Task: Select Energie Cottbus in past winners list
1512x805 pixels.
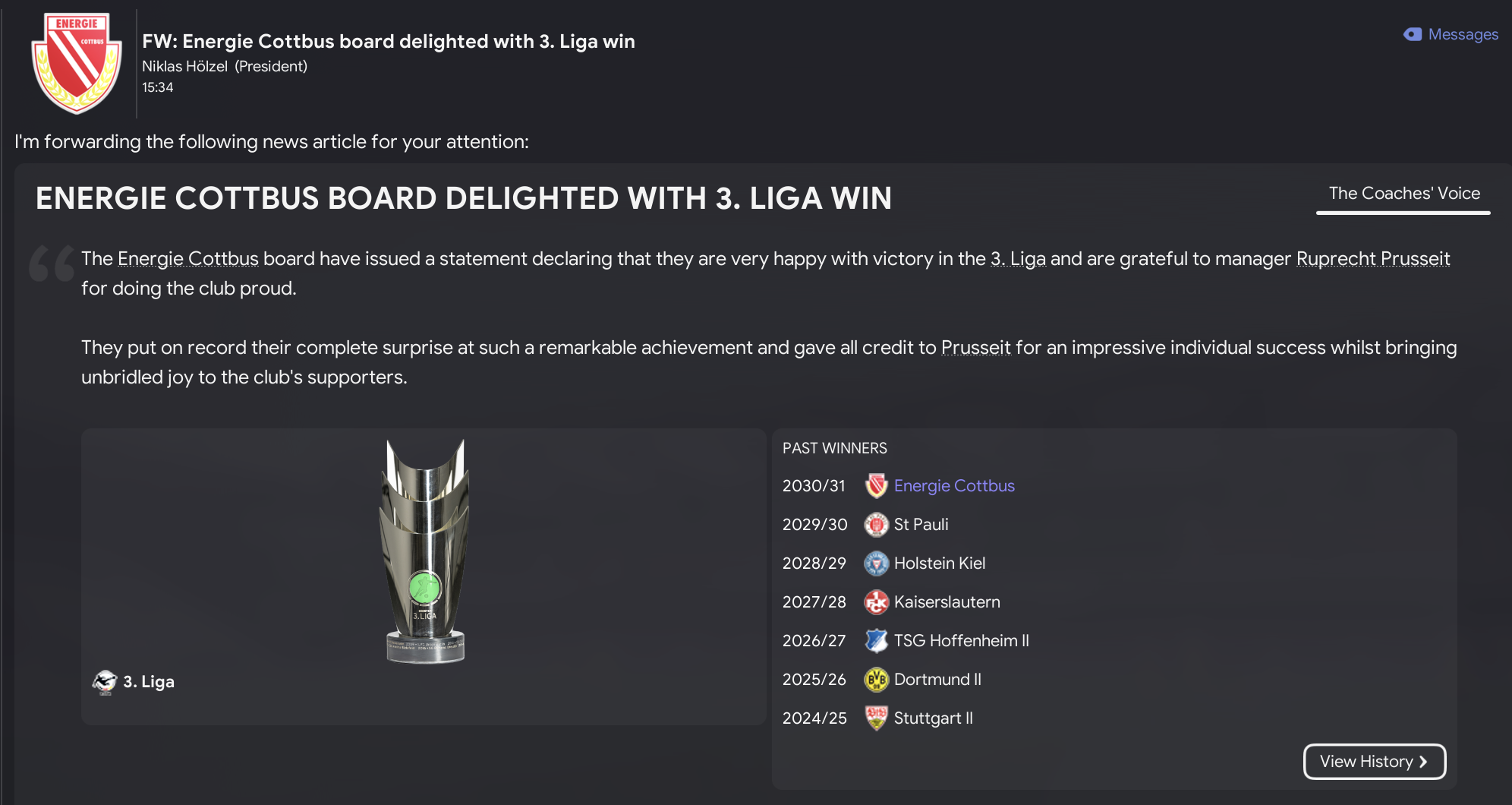Action: coord(953,486)
